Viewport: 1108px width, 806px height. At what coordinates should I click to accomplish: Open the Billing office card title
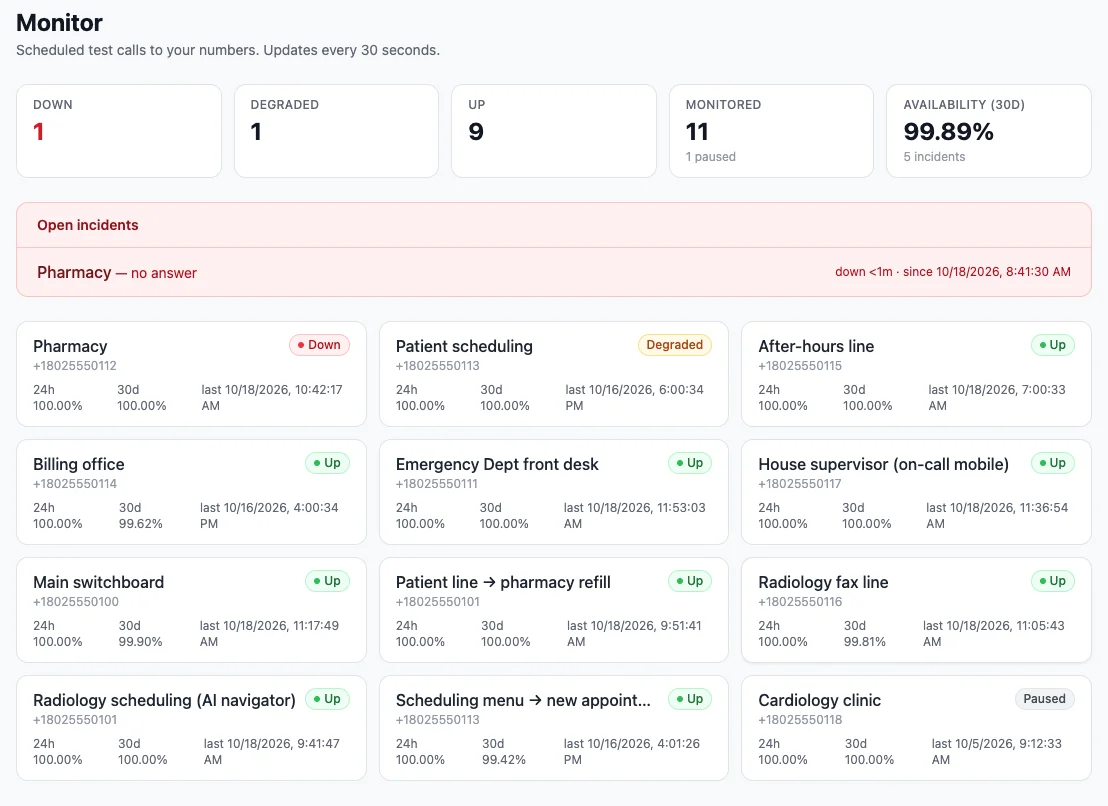click(78, 464)
